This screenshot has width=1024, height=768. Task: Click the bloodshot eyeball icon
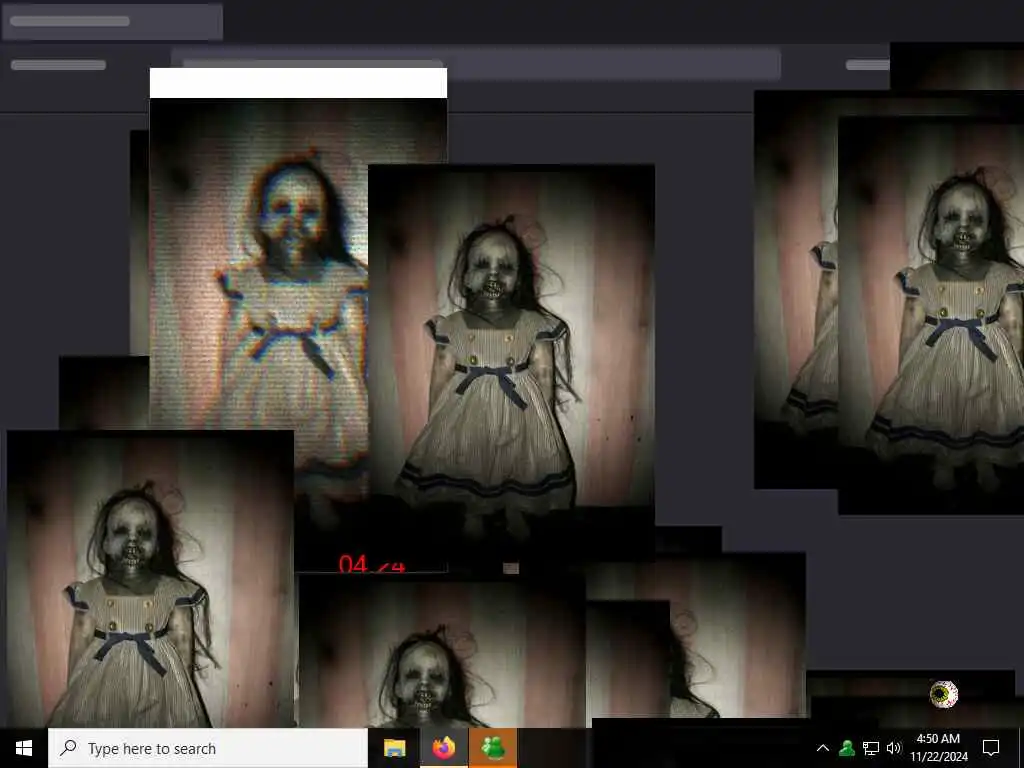coord(944,694)
